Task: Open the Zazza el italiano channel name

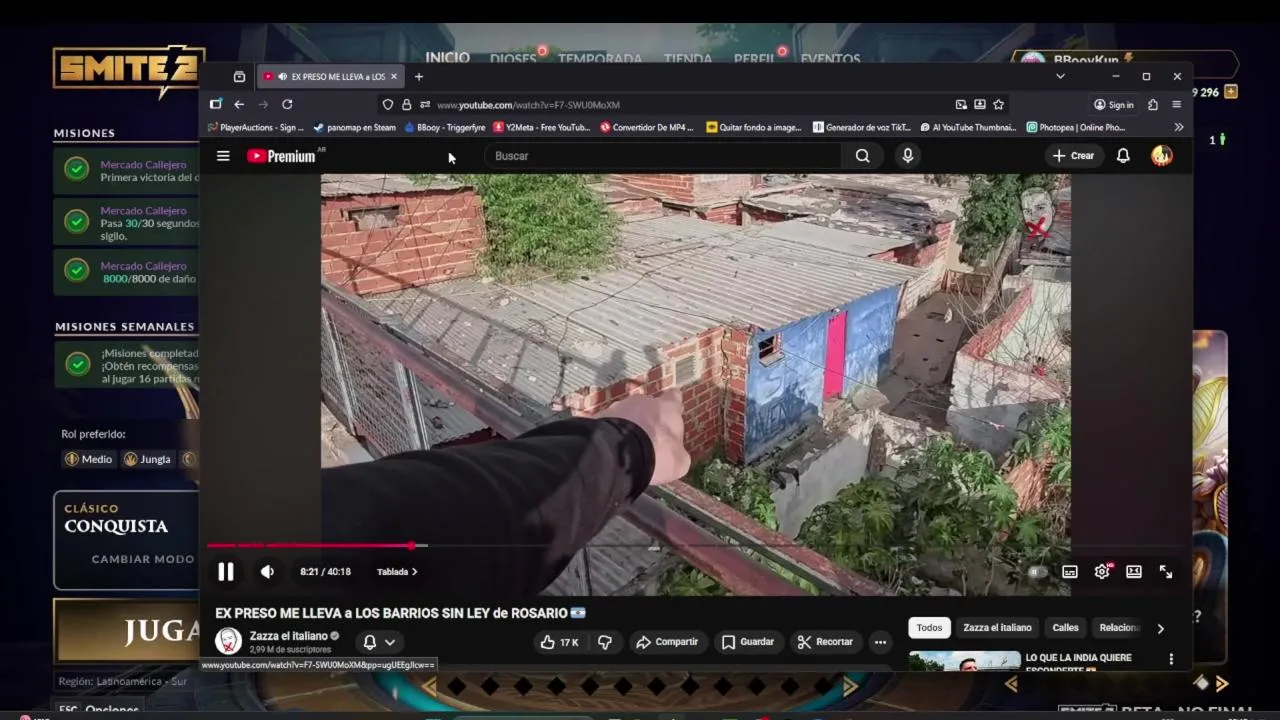Action: click(289, 636)
